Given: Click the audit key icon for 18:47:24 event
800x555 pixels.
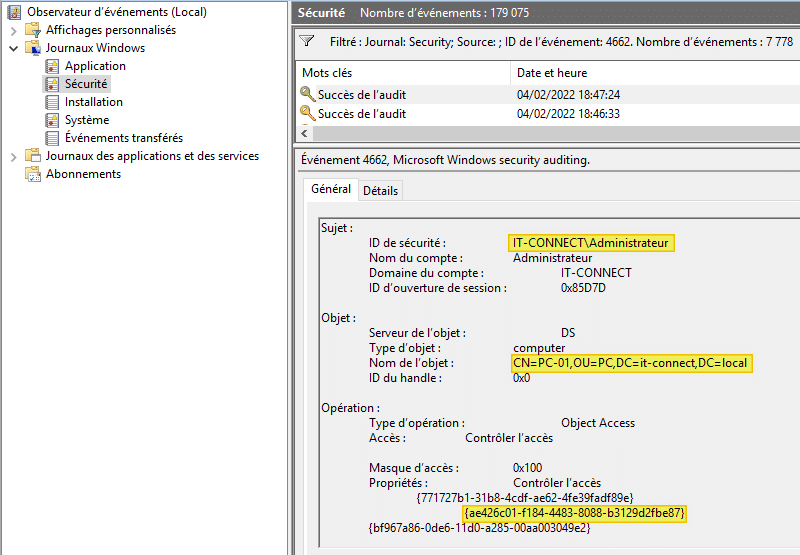Looking at the screenshot, I should 307,94.
